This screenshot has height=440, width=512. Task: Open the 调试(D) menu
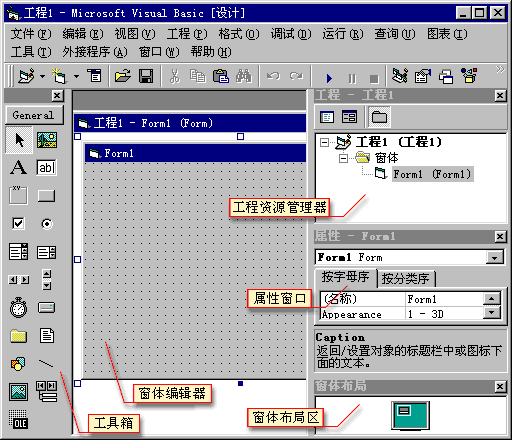point(291,34)
